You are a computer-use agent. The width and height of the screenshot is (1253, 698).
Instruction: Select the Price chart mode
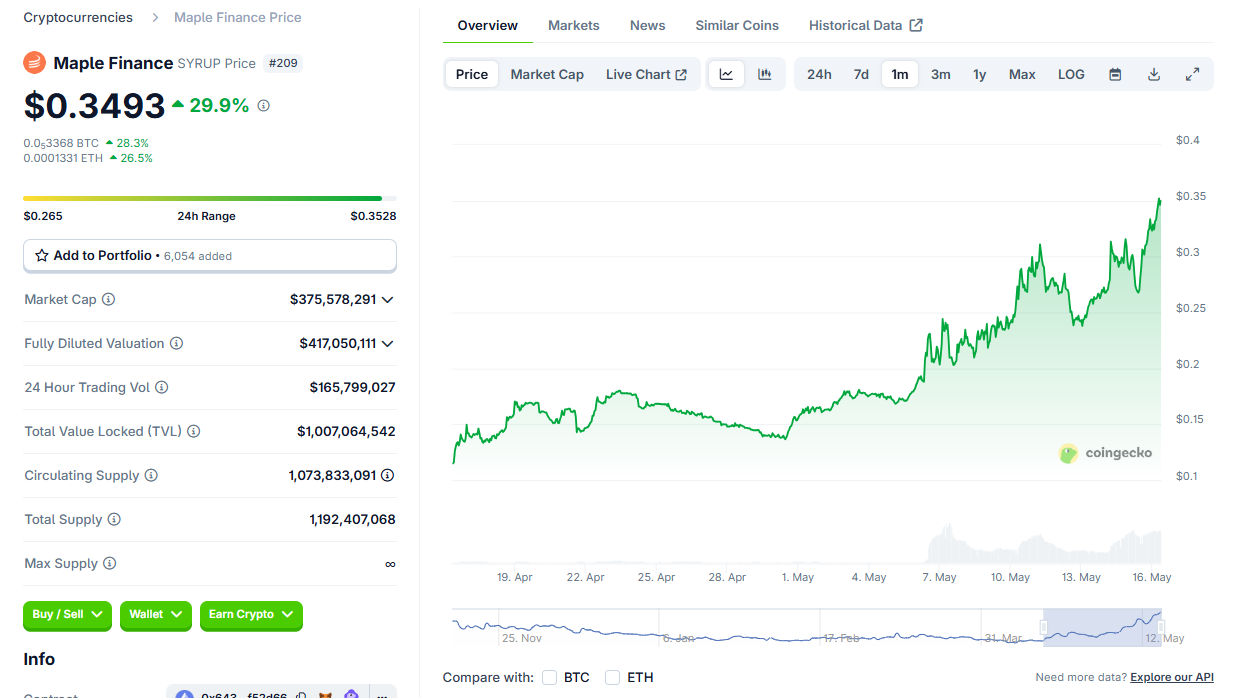472,74
